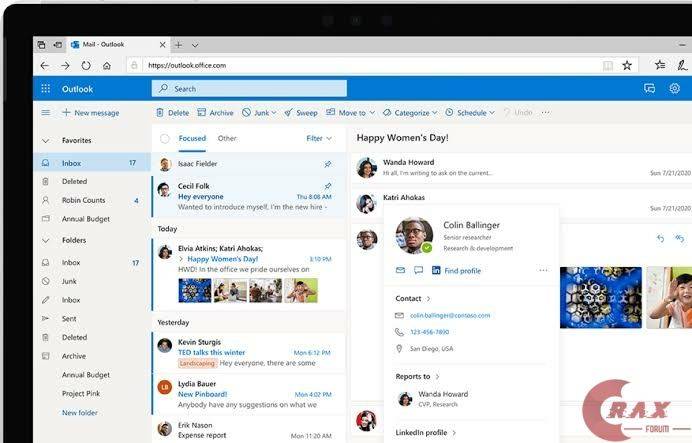Image resolution: width=692 pixels, height=443 pixels.
Task: Switch to the Other tab
Action: (227, 138)
